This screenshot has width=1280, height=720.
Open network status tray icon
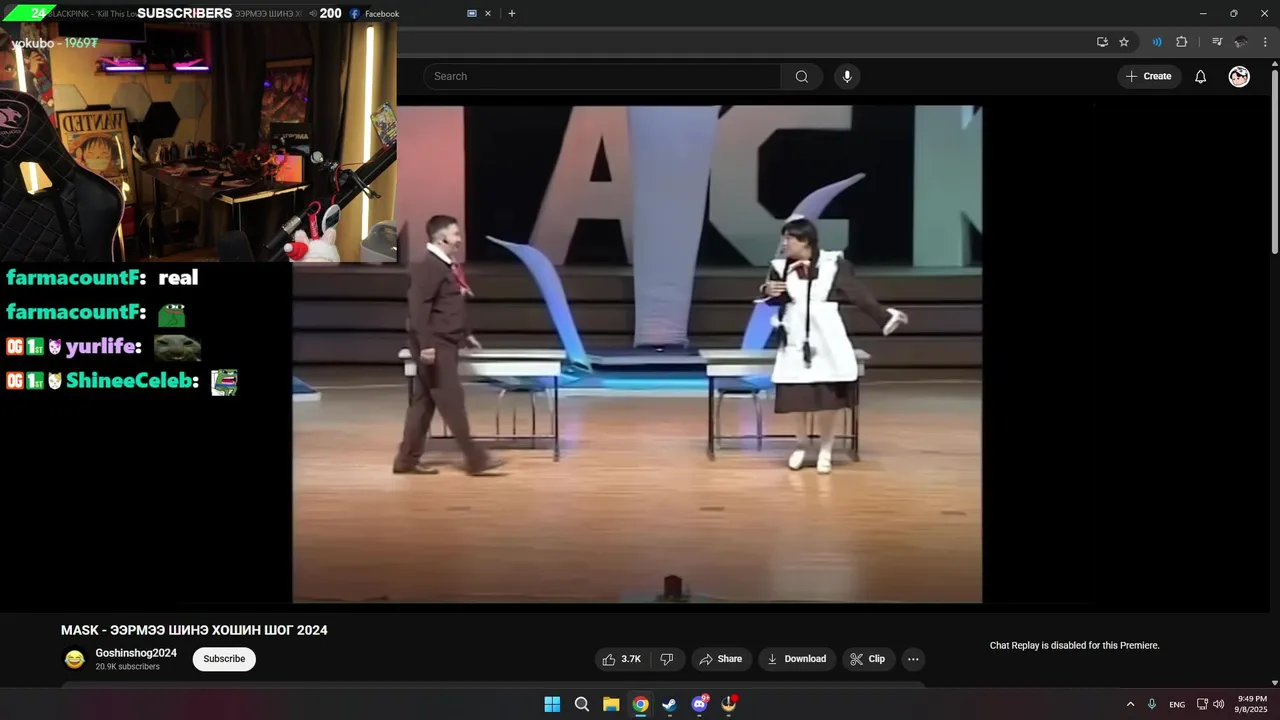(x=1203, y=704)
